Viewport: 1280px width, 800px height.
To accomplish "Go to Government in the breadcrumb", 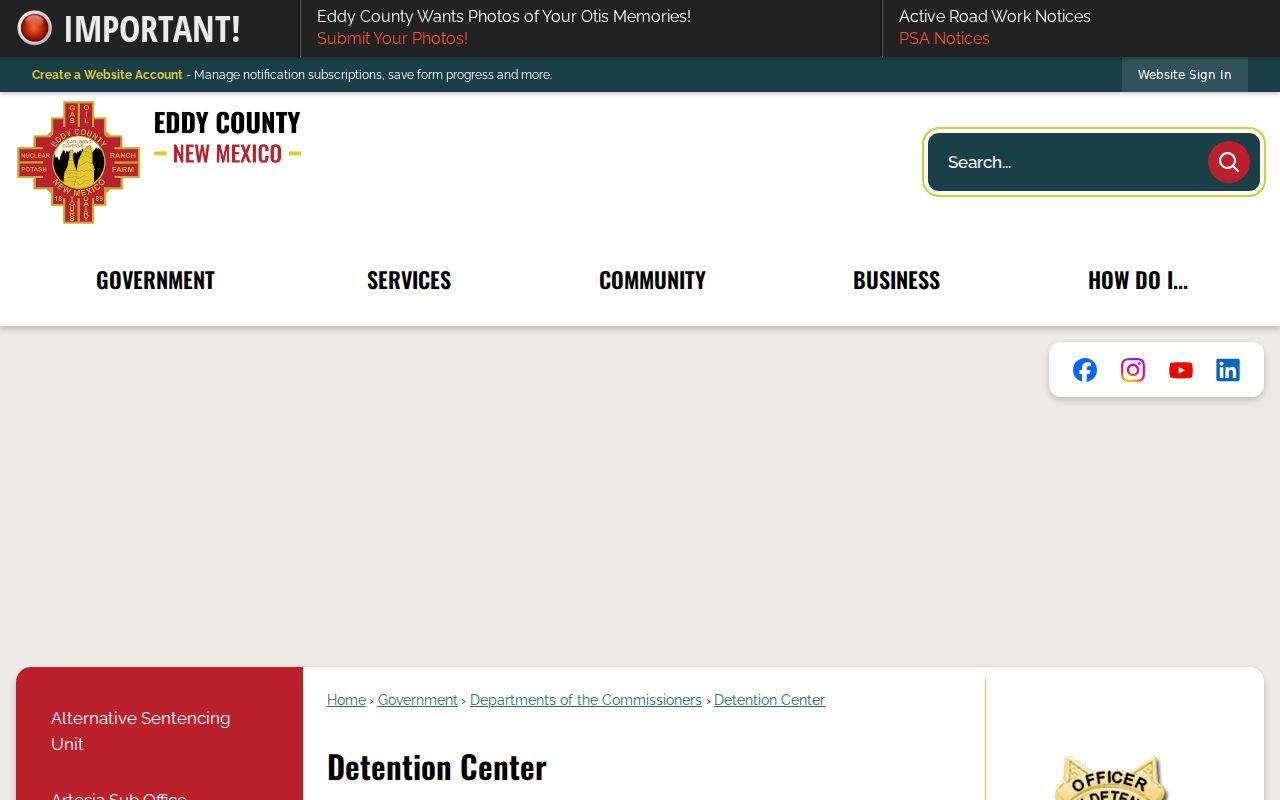I will [417, 700].
